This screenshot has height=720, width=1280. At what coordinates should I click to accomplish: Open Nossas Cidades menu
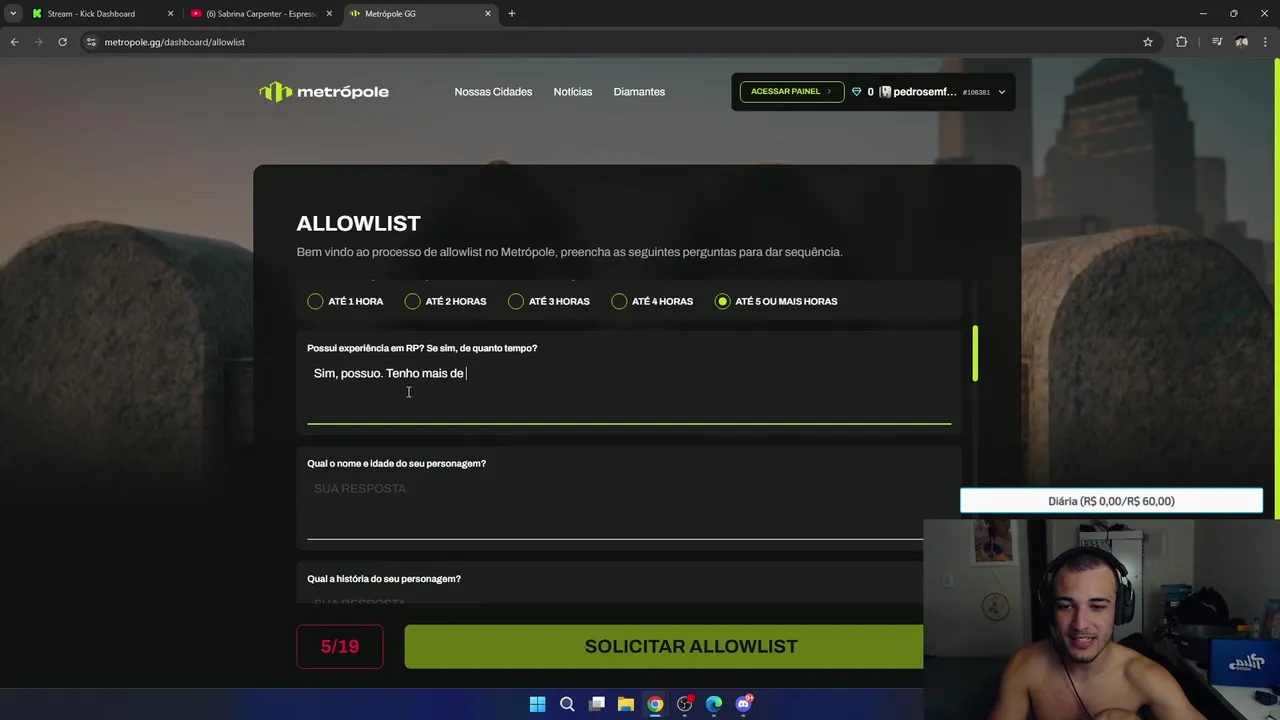pyautogui.click(x=493, y=92)
